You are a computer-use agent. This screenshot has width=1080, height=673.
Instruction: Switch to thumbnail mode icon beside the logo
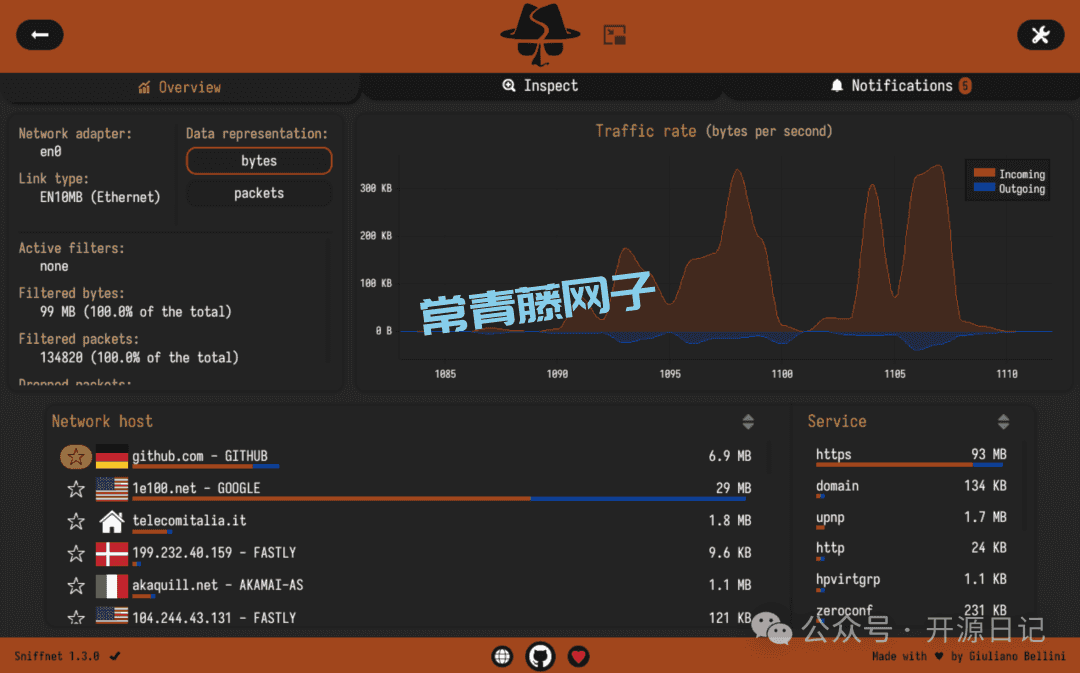tap(614, 35)
